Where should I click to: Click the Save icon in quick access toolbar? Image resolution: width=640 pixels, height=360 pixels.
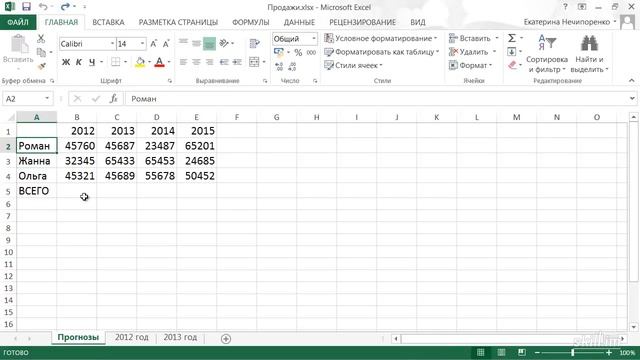point(26,7)
